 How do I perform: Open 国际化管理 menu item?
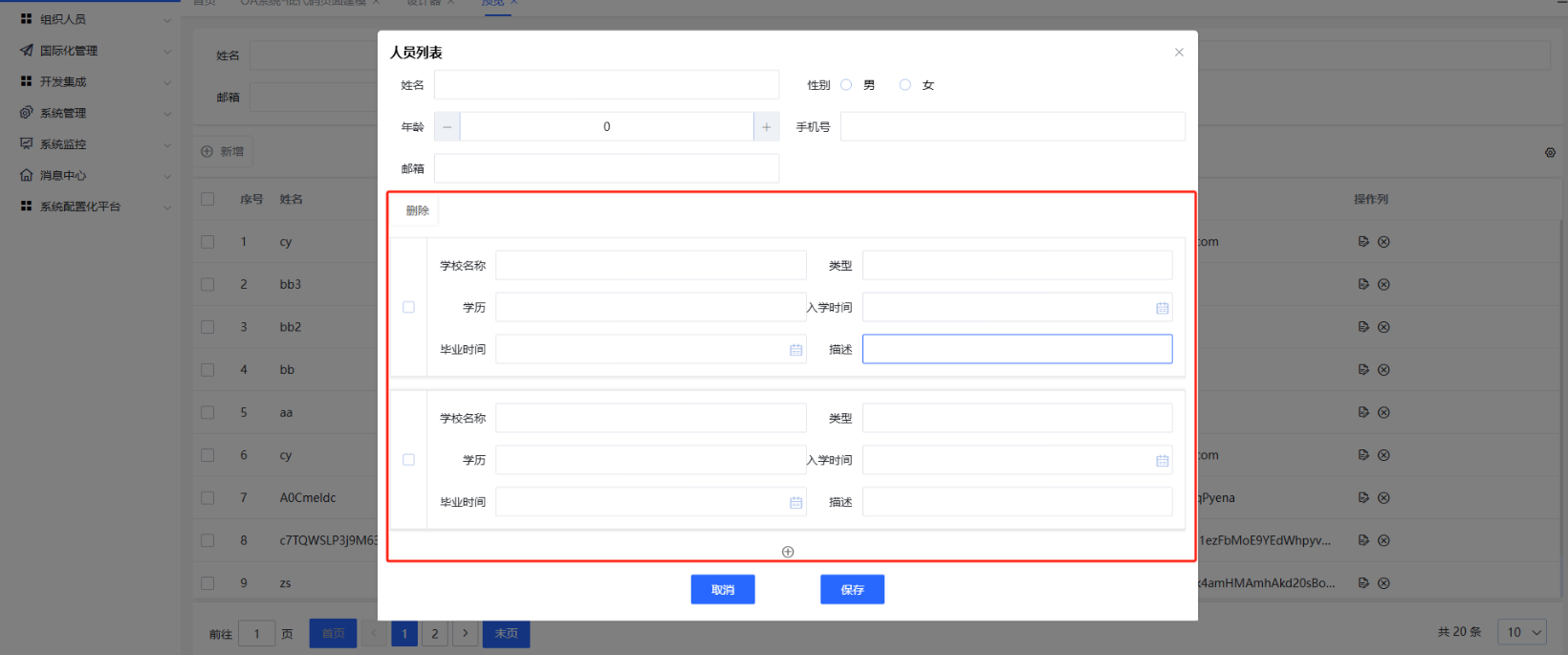click(x=96, y=51)
